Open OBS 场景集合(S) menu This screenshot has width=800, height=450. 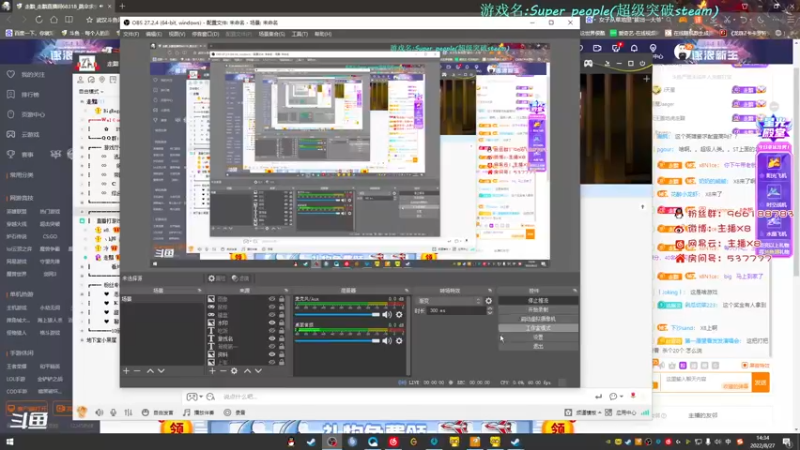pos(271,34)
